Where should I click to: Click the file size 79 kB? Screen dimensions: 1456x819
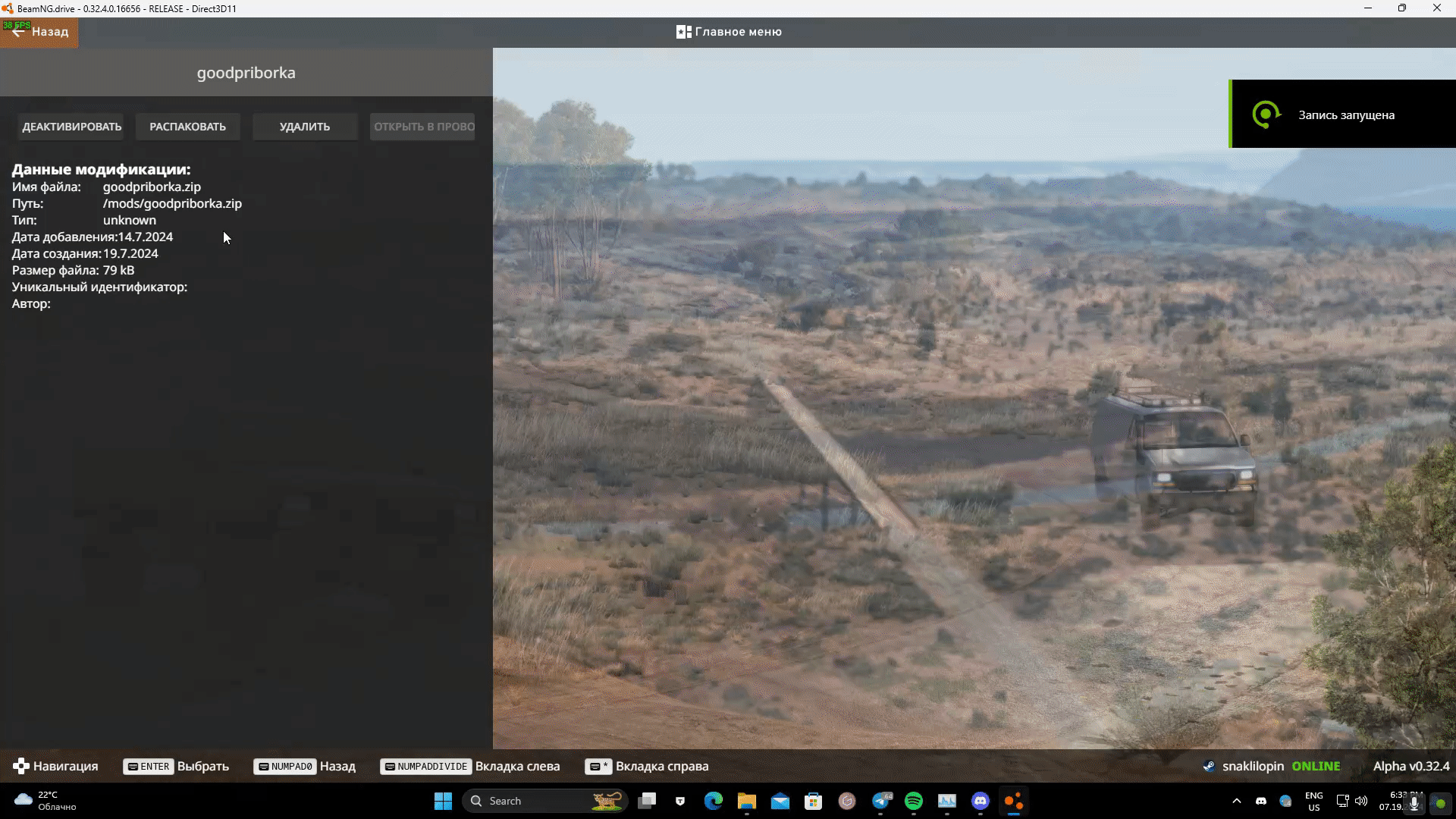tap(118, 270)
